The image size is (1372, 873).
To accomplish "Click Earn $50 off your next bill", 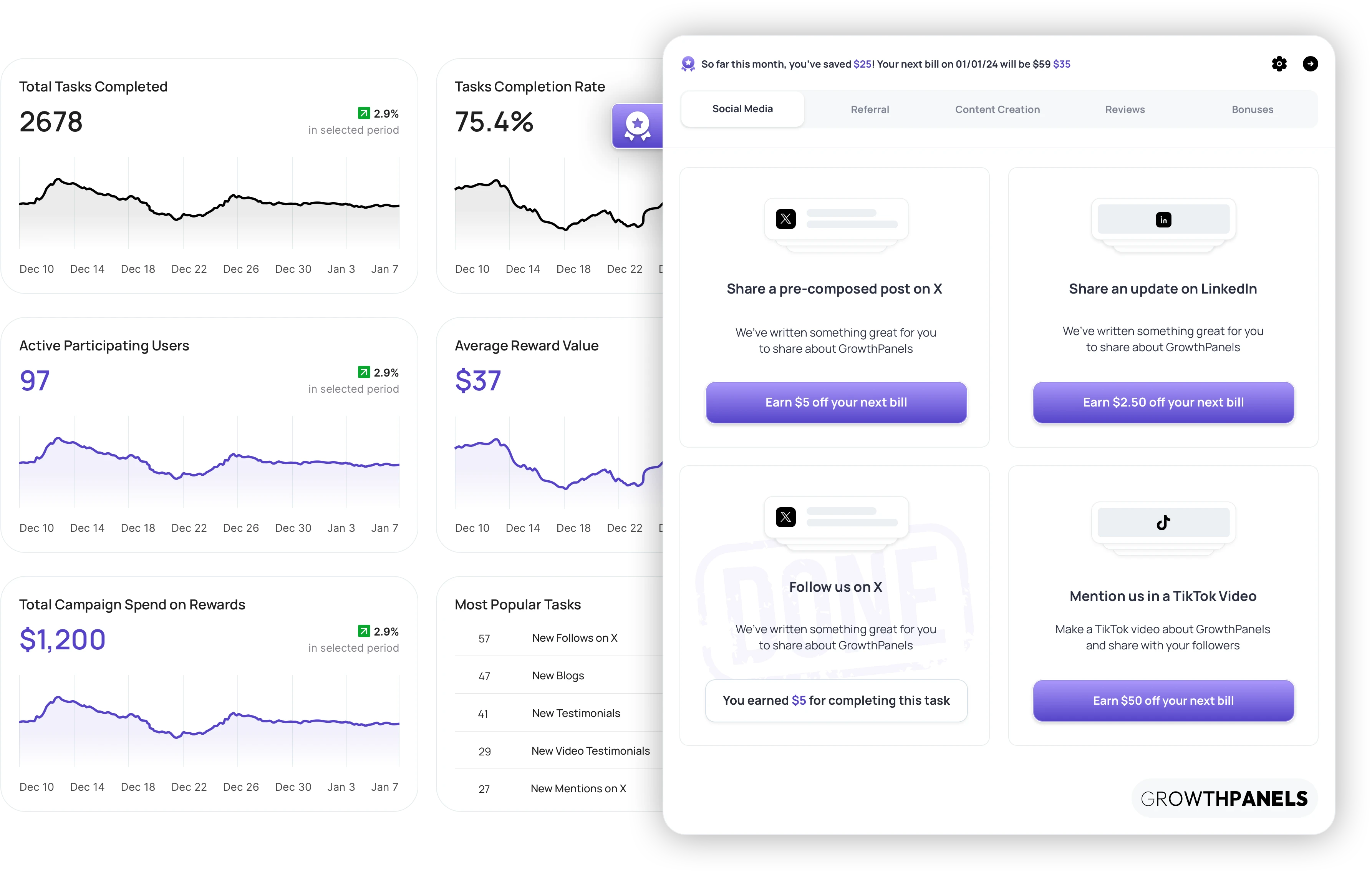I will coord(1163,700).
